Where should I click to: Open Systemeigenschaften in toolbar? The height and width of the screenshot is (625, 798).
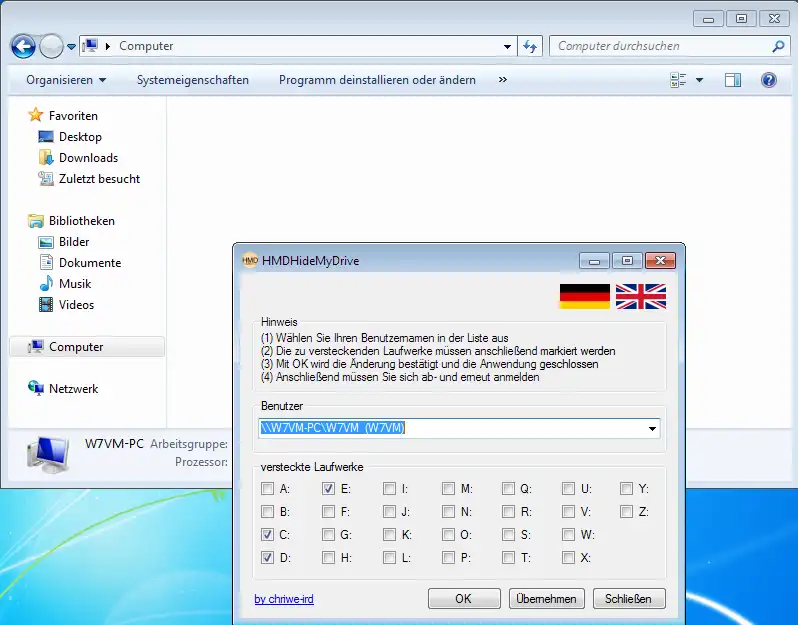coord(193,80)
